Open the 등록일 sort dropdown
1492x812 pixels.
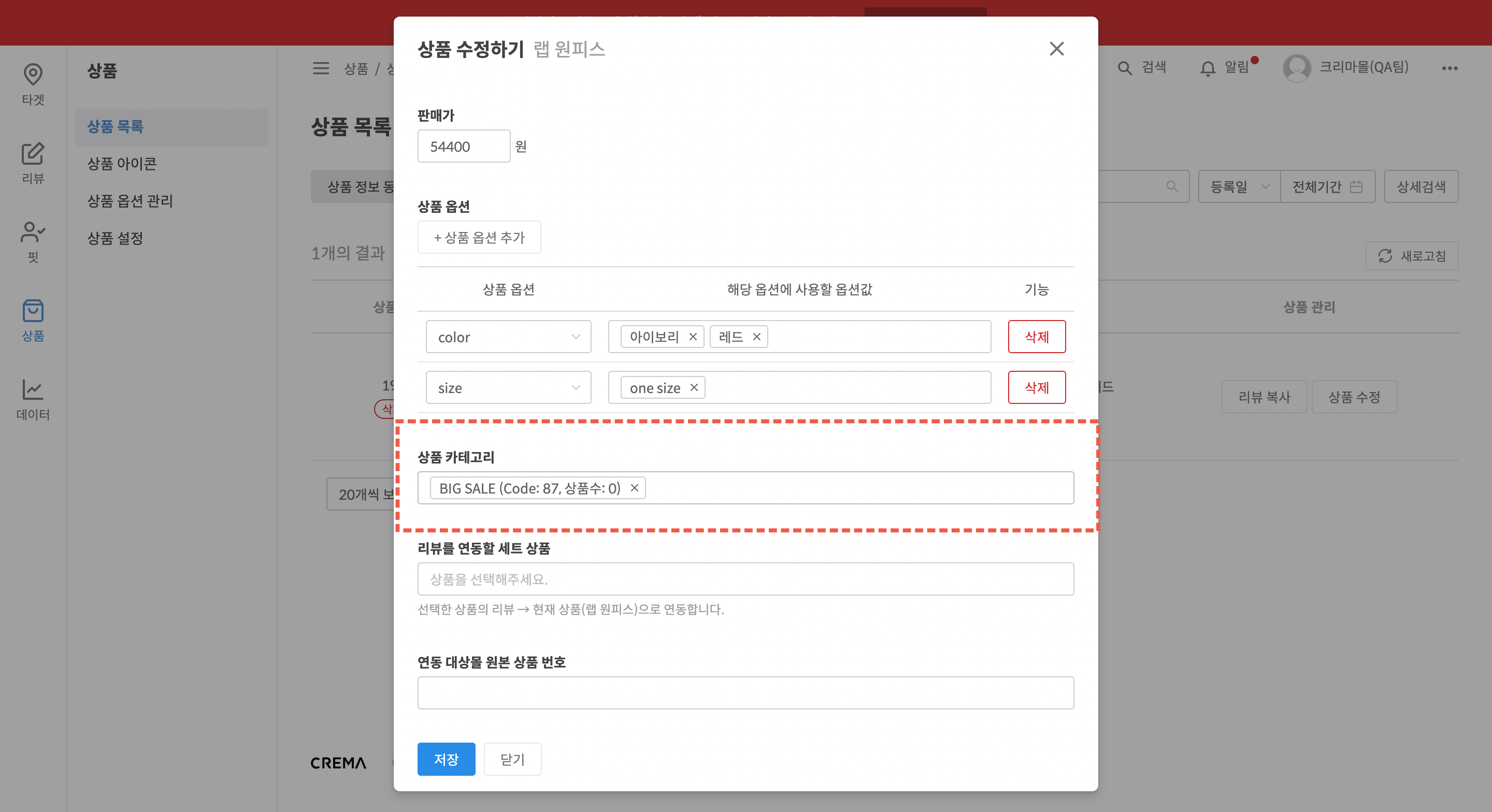(x=1238, y=186)
